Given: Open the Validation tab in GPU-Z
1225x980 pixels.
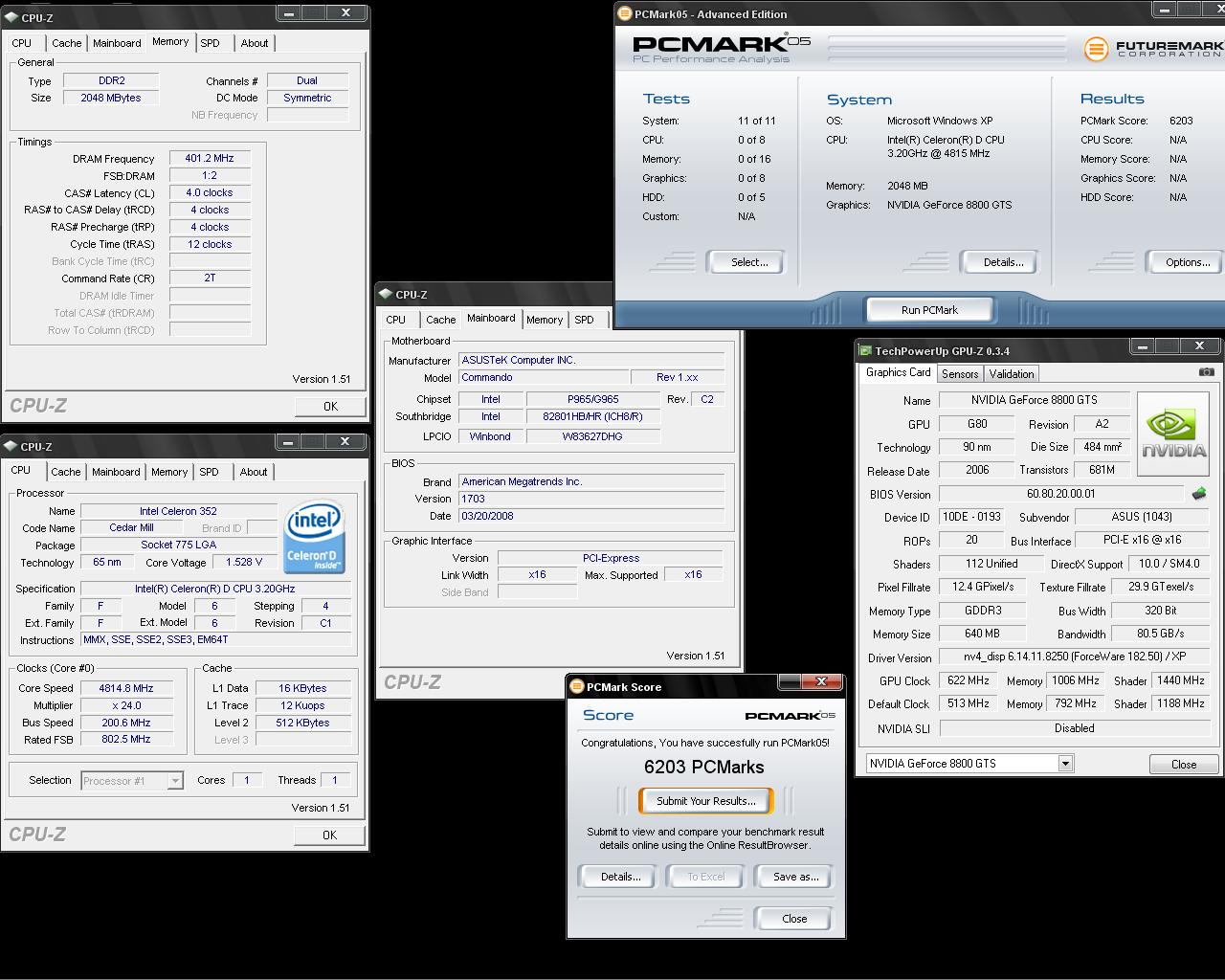Looking at the screenshot, I should tap(1012, 374).
